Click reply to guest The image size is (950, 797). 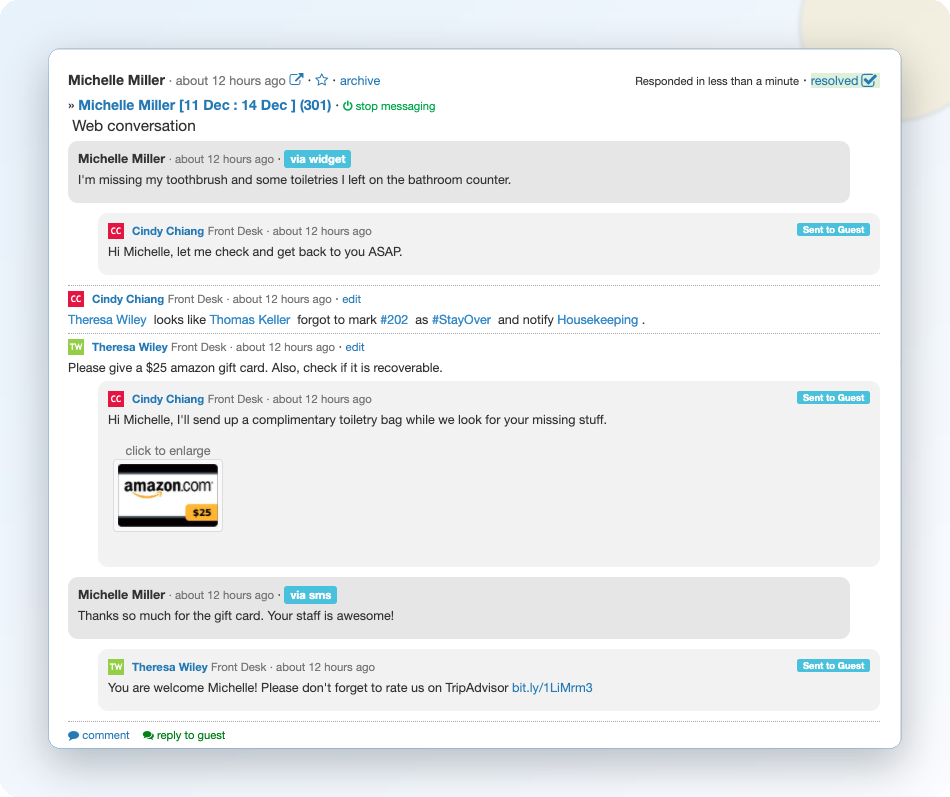pyautogui.click(x=184, y=735)
